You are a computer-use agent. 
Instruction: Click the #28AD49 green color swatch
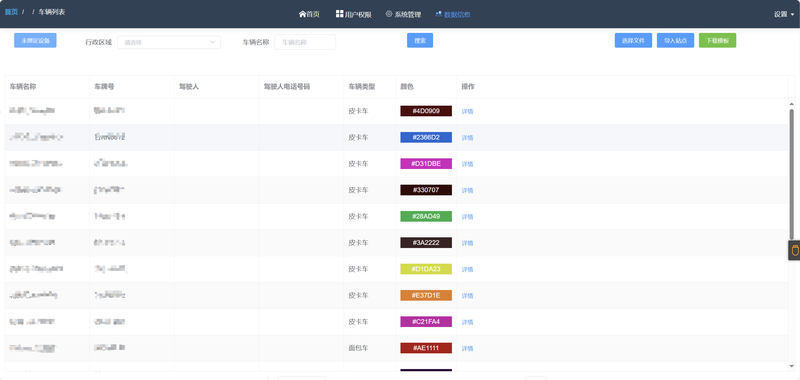coord(426,216)
